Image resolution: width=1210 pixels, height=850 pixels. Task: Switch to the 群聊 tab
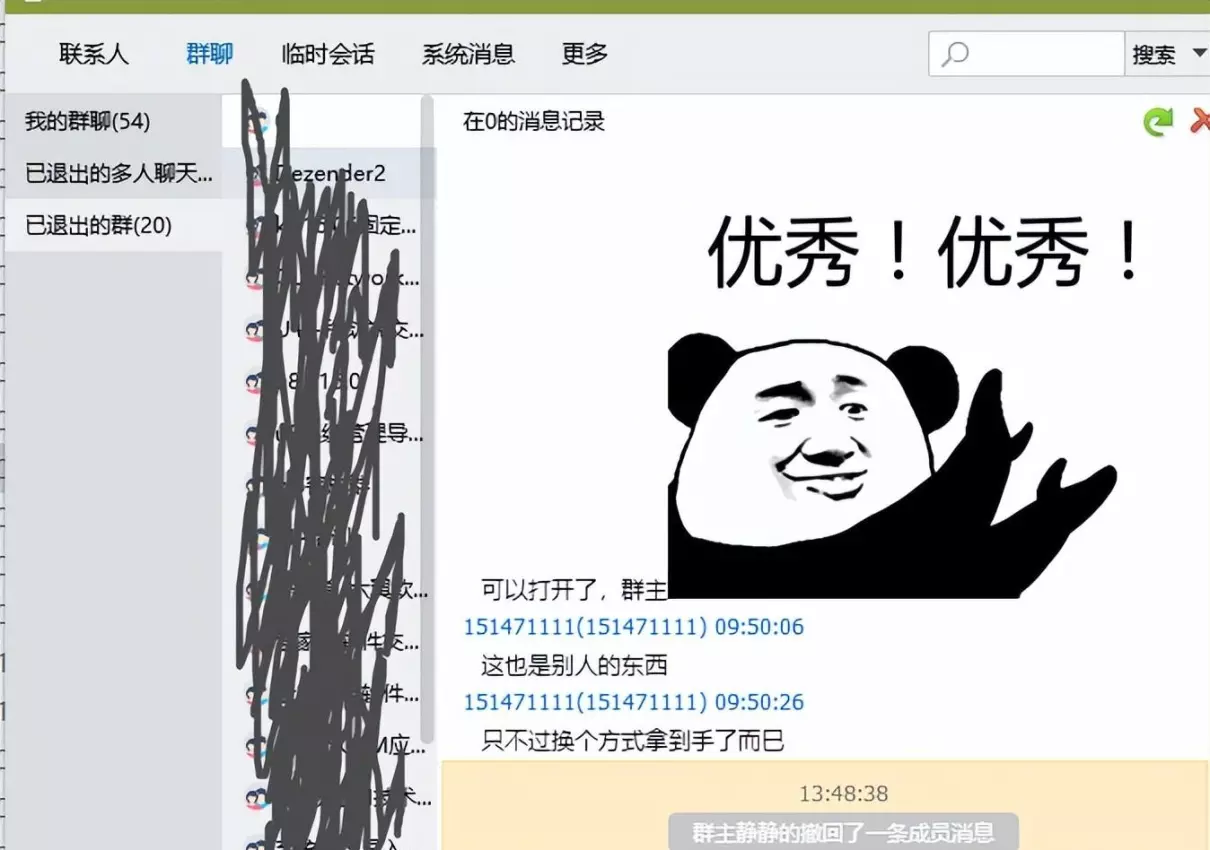point(209,54)
